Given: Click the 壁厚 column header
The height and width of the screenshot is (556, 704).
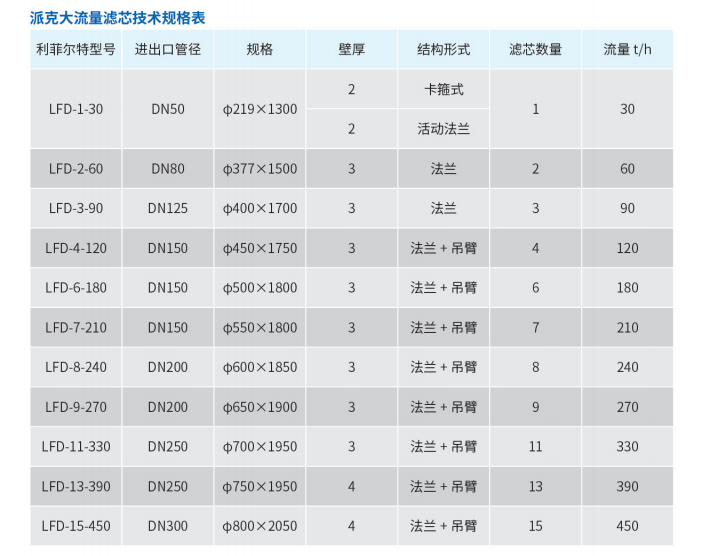Looking at the screenshot, I should point(352,49).
